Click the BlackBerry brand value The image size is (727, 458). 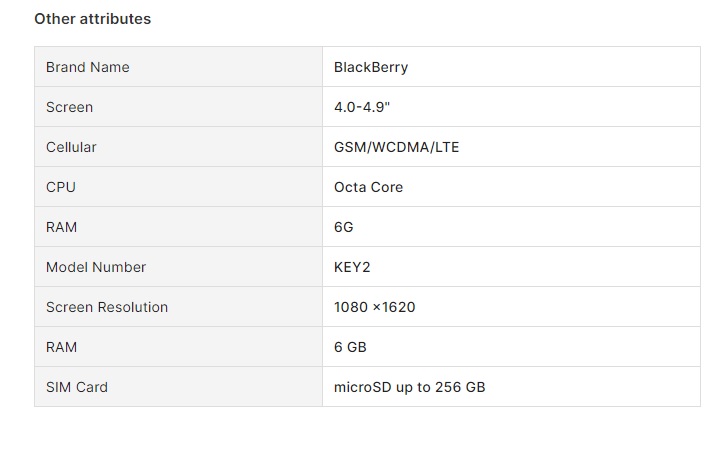click(x=371, y=67)
